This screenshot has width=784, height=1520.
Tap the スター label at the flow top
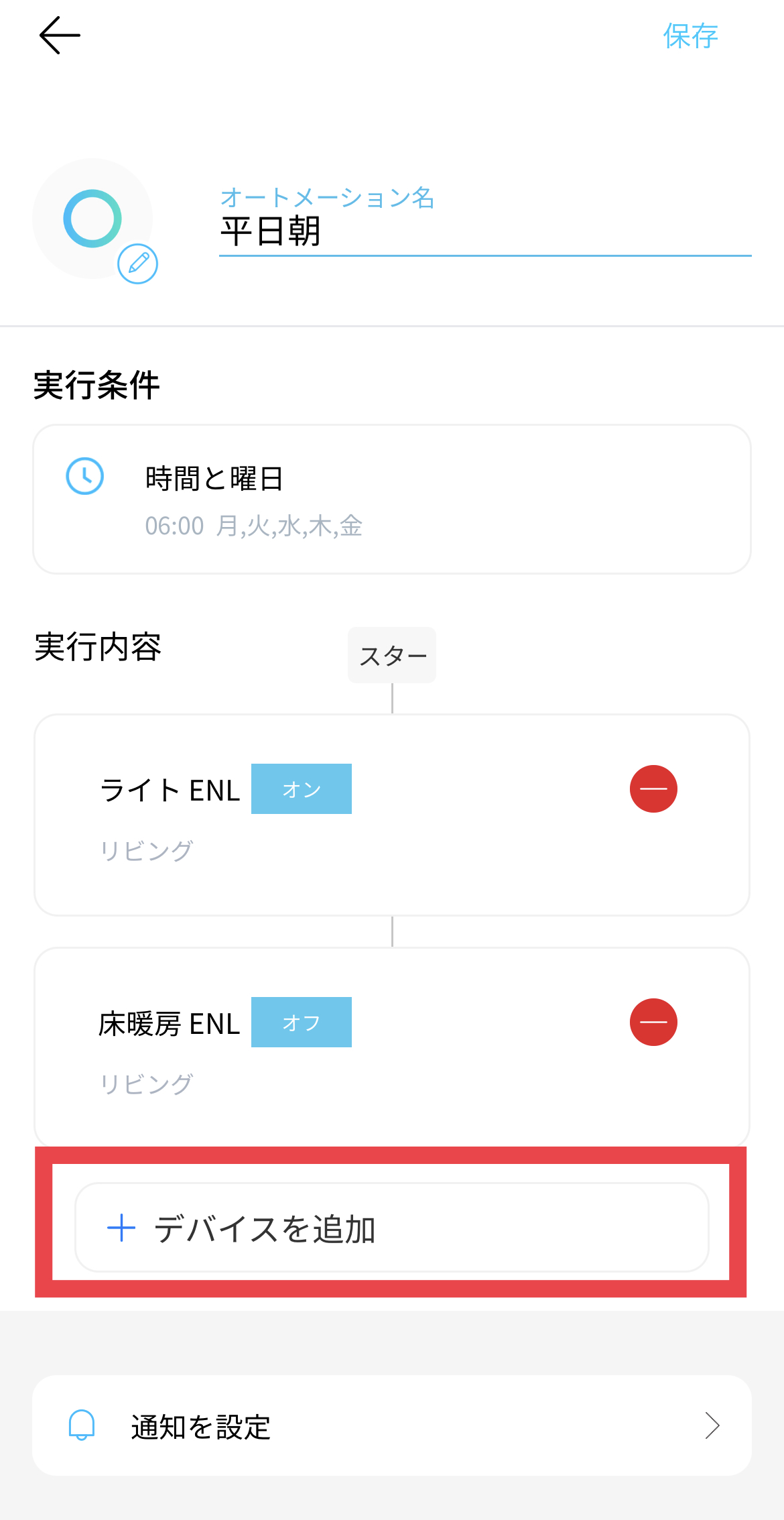tap(392, 655)
